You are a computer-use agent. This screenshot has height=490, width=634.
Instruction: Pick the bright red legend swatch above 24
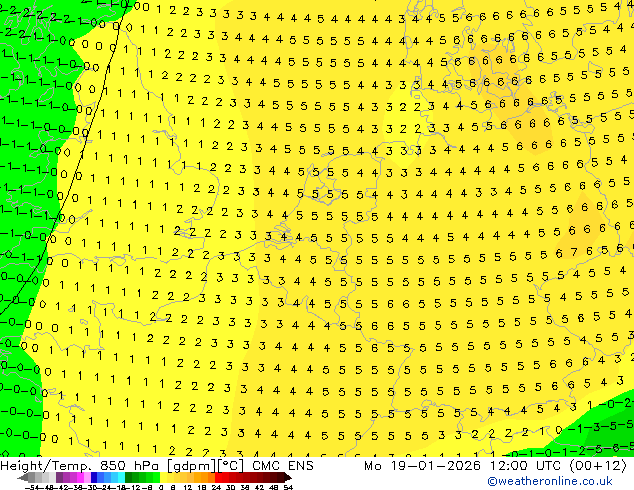pos(218,478)
